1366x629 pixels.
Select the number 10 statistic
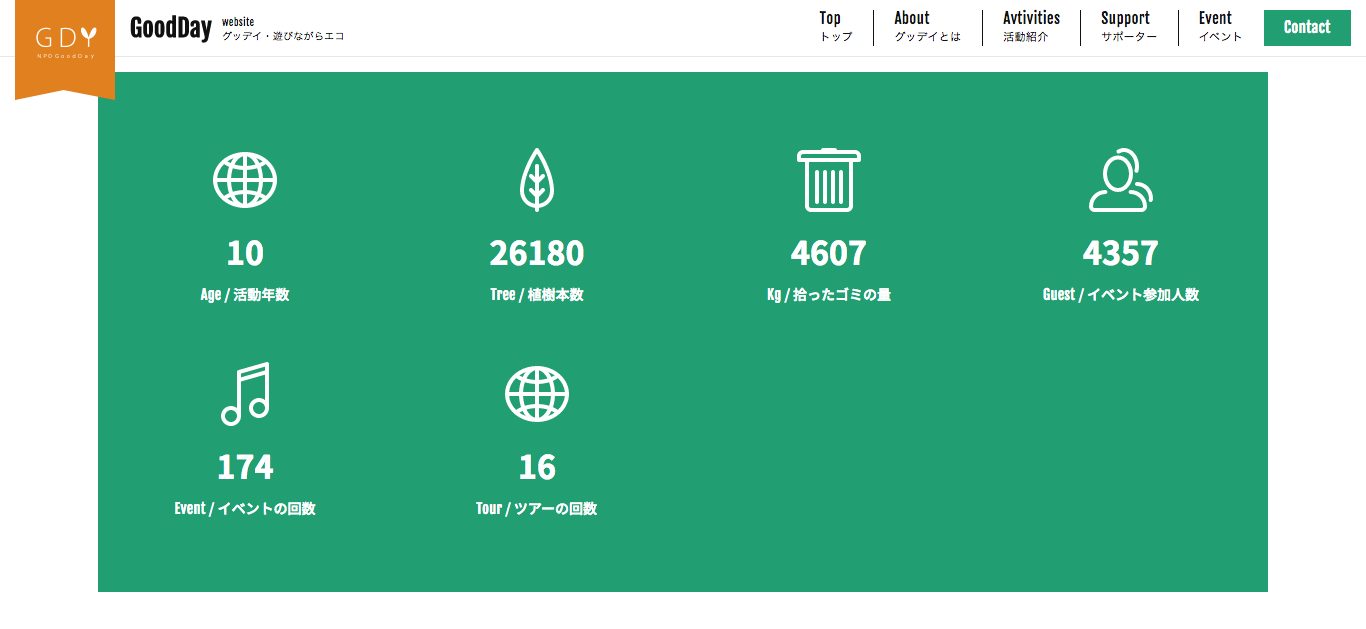245,253
